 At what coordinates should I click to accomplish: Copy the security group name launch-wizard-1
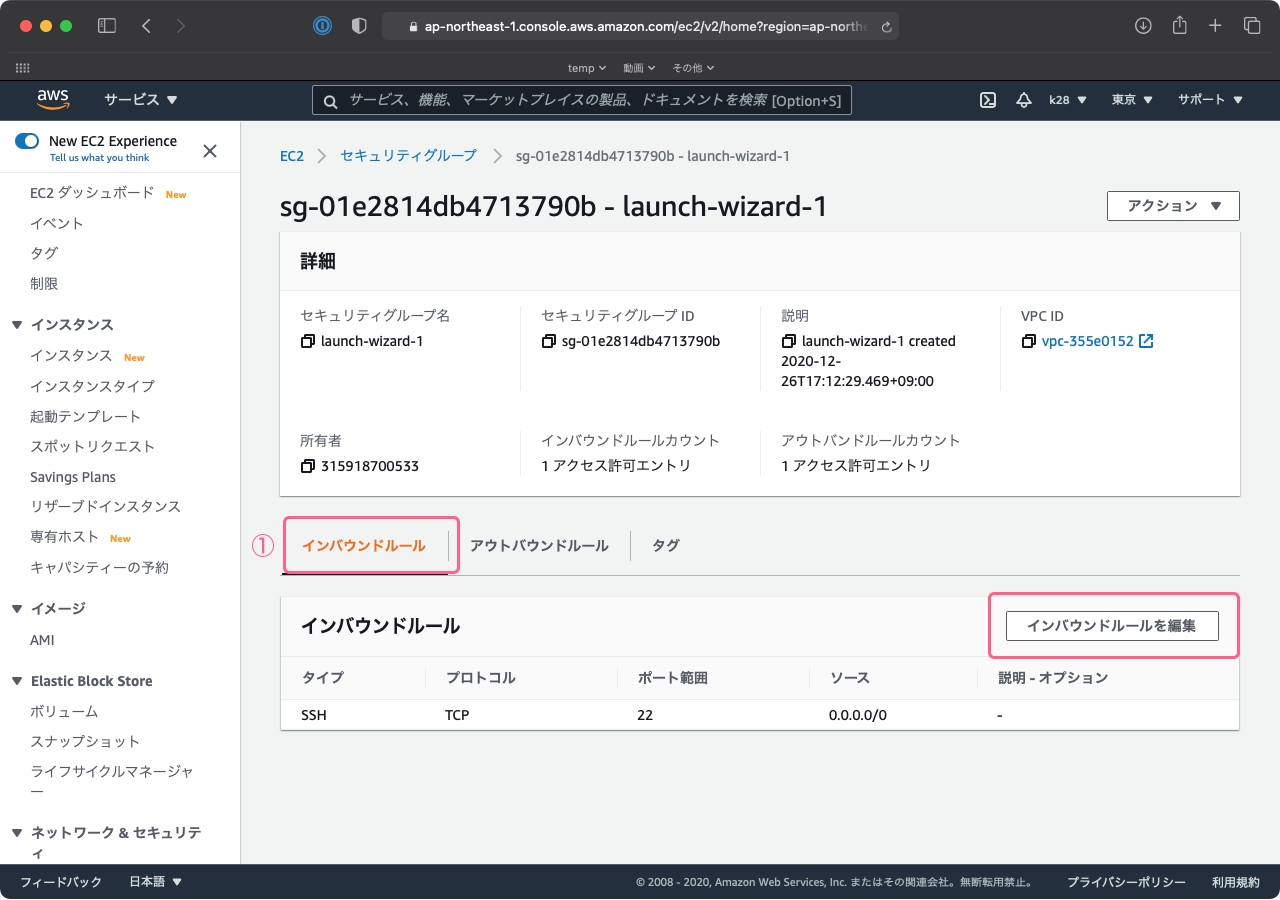click(307, 341)
